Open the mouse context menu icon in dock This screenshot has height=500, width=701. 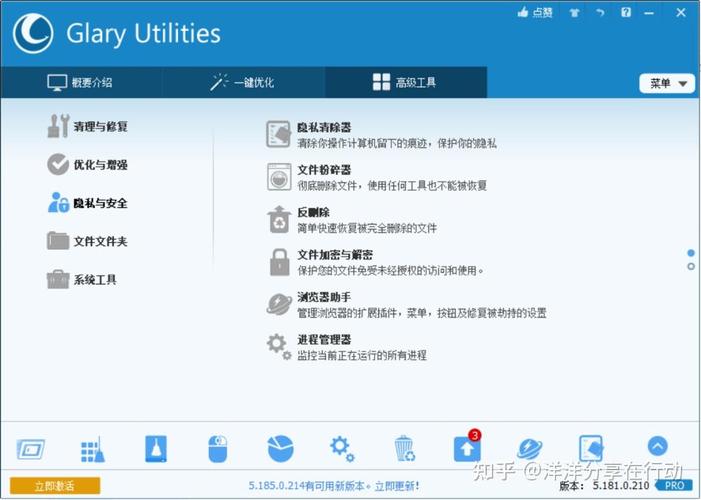(218, 449)
